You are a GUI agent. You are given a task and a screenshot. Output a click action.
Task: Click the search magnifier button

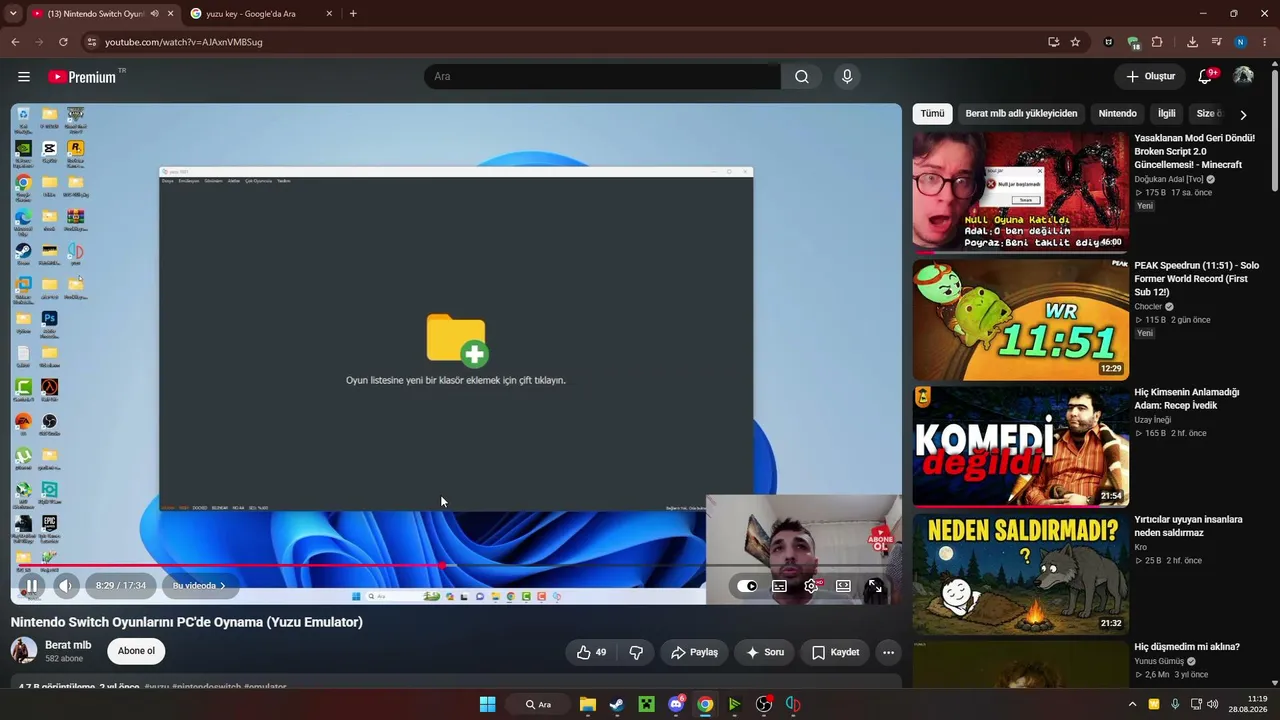(802, 77)
